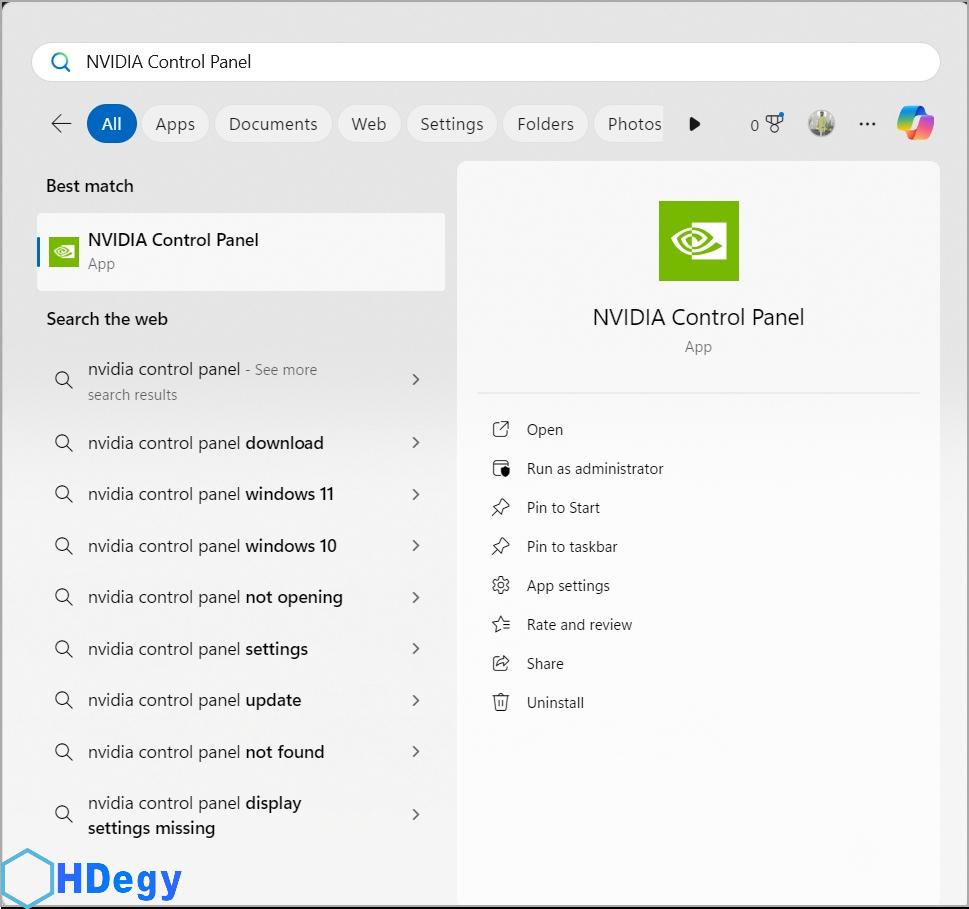Expand the 'nvidia control panel not opening' chevron

click(x=416, y=597)
